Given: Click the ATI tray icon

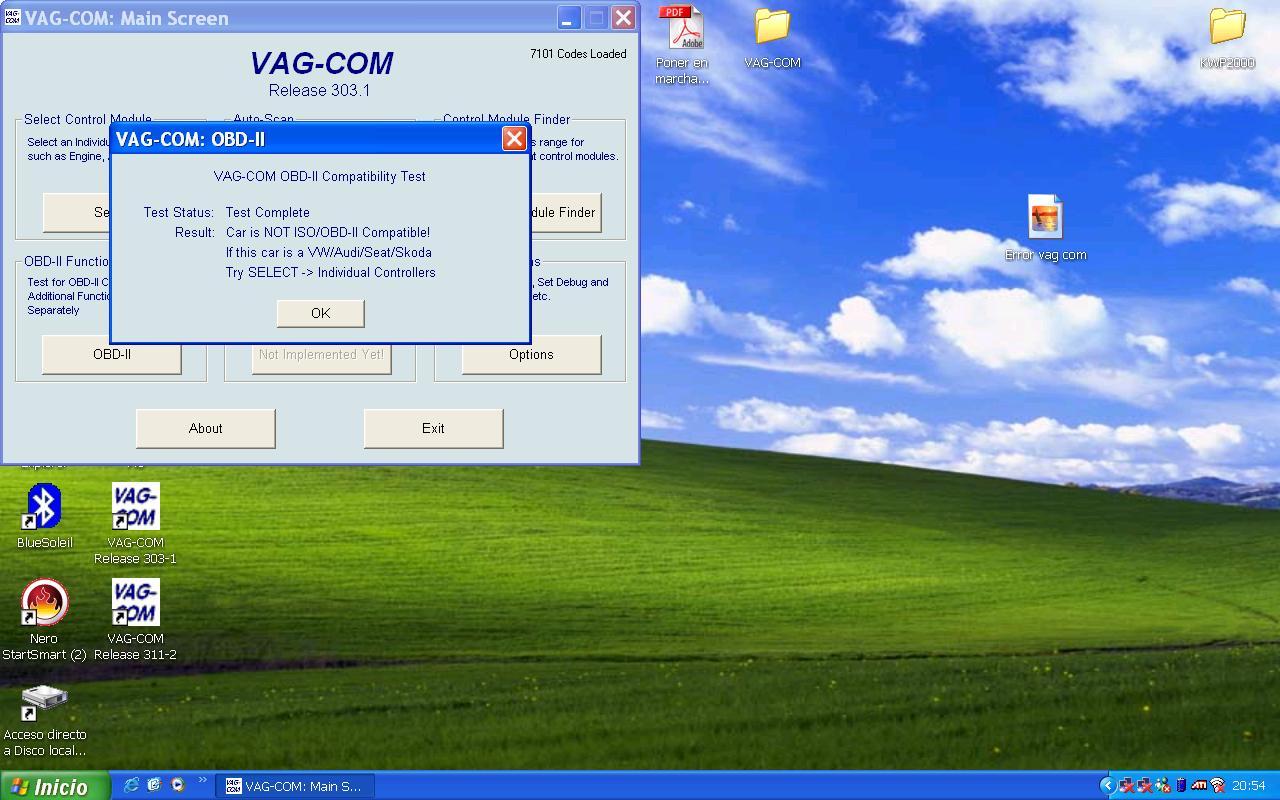Looking at the screenshot, I should (1199, 785).
